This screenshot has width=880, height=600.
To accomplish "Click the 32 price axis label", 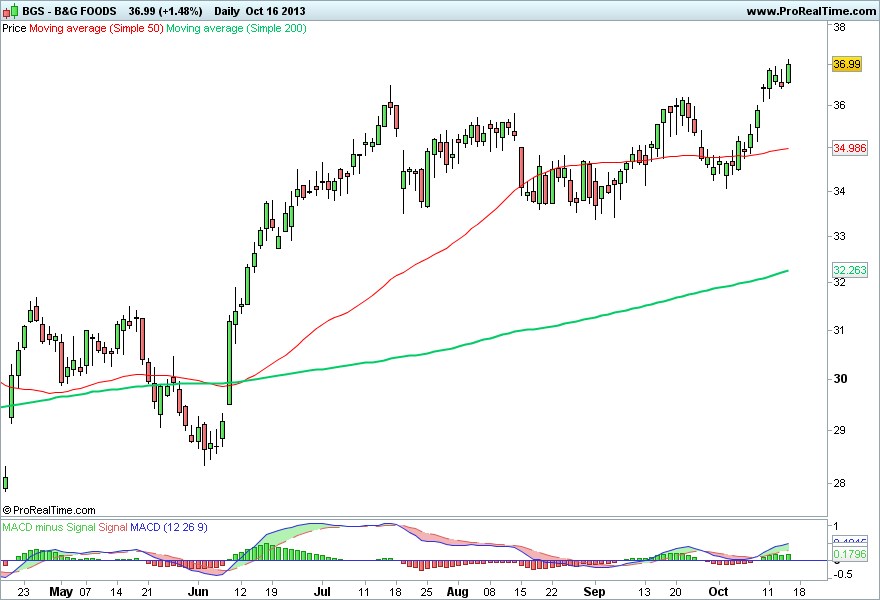I will point(840,282).
